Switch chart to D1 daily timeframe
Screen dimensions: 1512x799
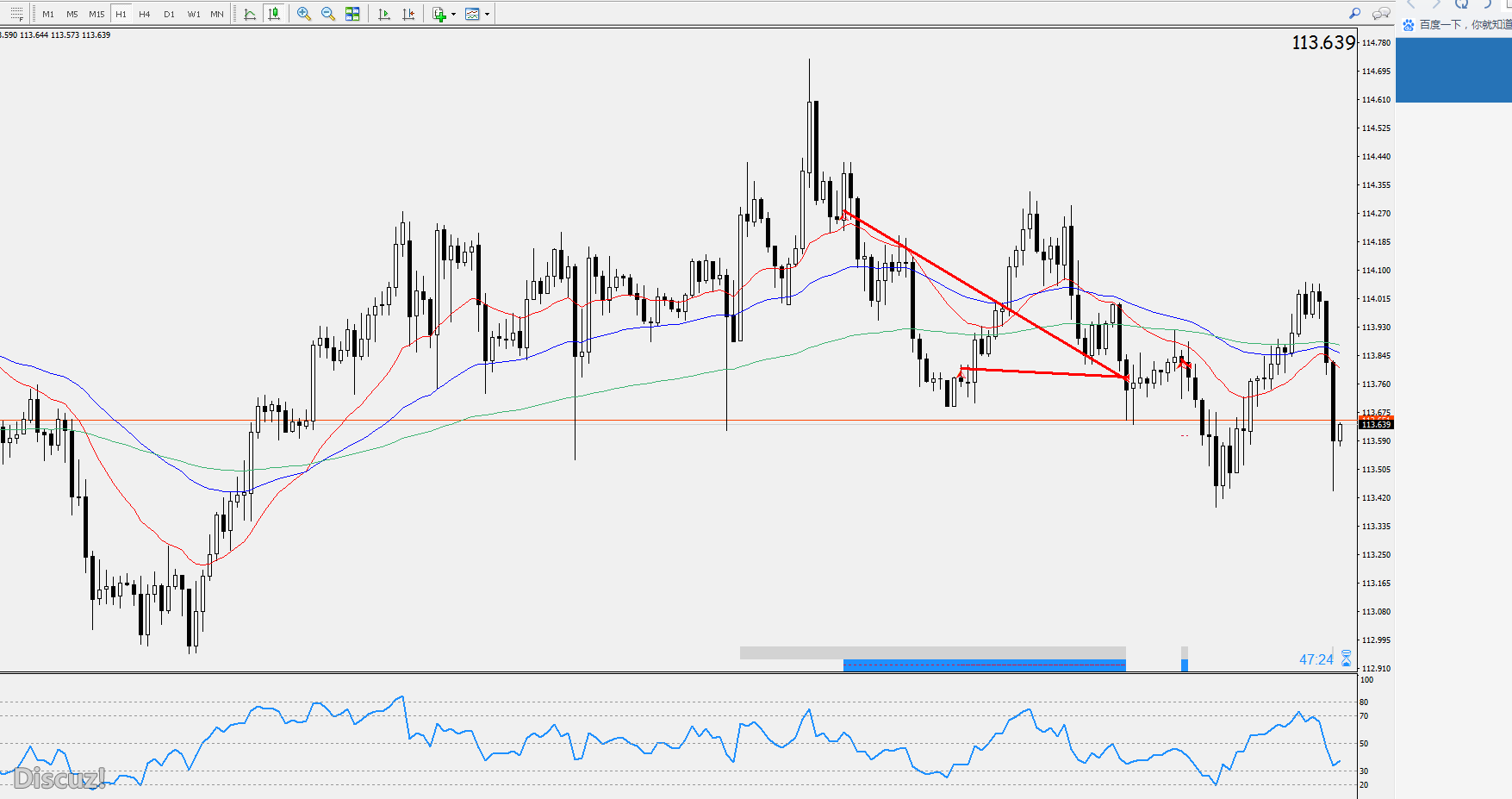coord(169,14)
